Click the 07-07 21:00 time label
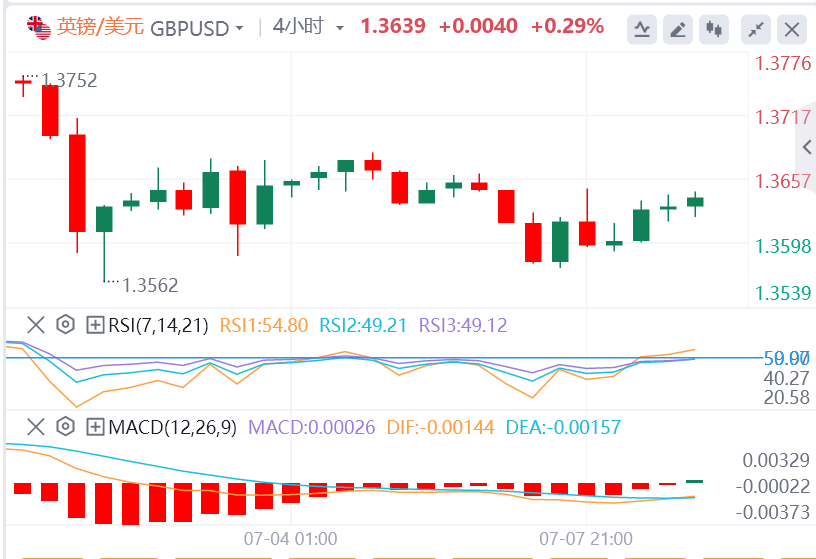The height and width of the screenshot is (559, 816). 586,539
